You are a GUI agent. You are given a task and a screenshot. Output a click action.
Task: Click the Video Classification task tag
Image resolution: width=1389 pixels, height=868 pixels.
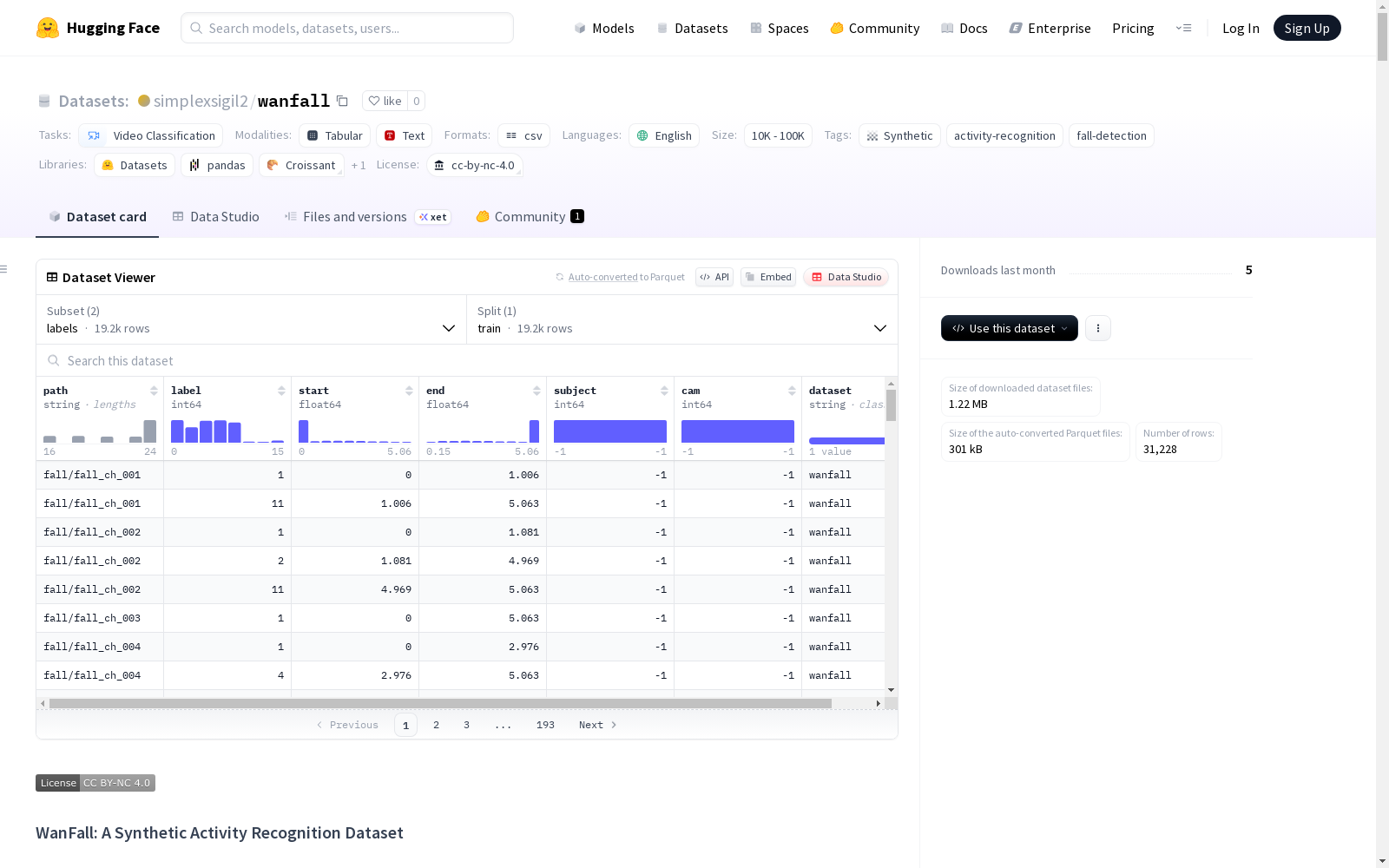click(151, 135)
